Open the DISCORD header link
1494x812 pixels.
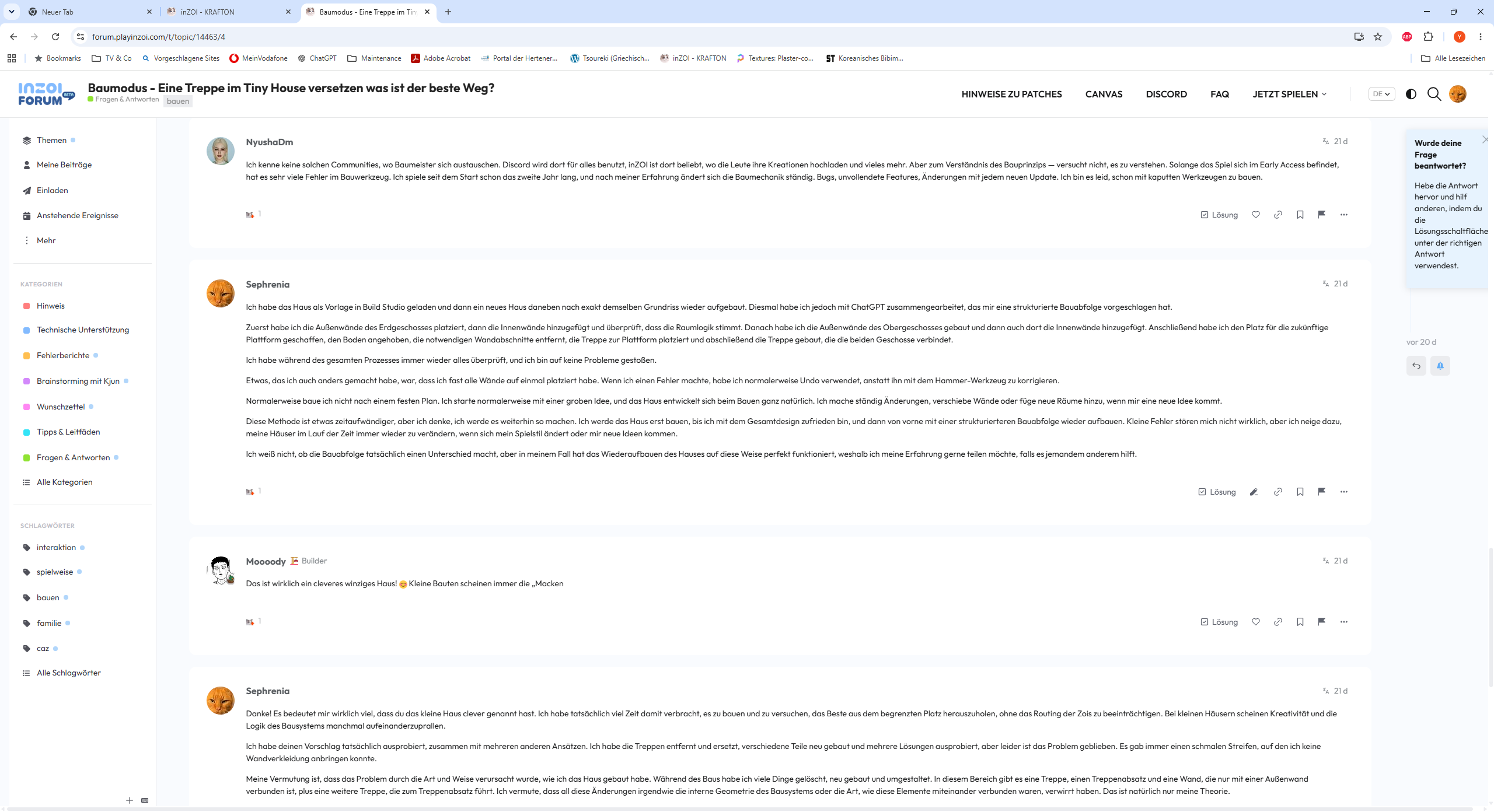1166,94
